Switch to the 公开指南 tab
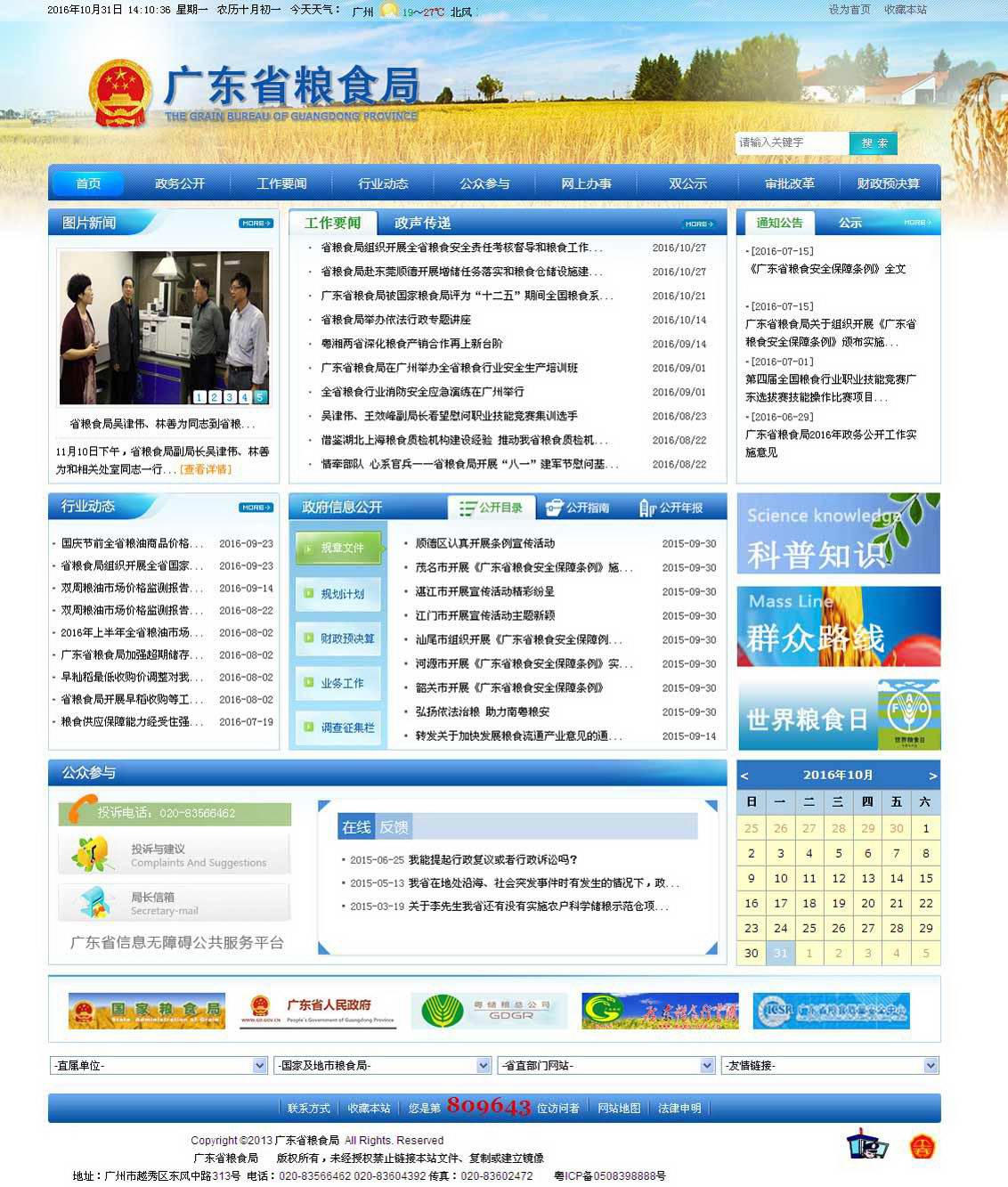Viewport: 1008px width, 1187px height. point(579,508)
